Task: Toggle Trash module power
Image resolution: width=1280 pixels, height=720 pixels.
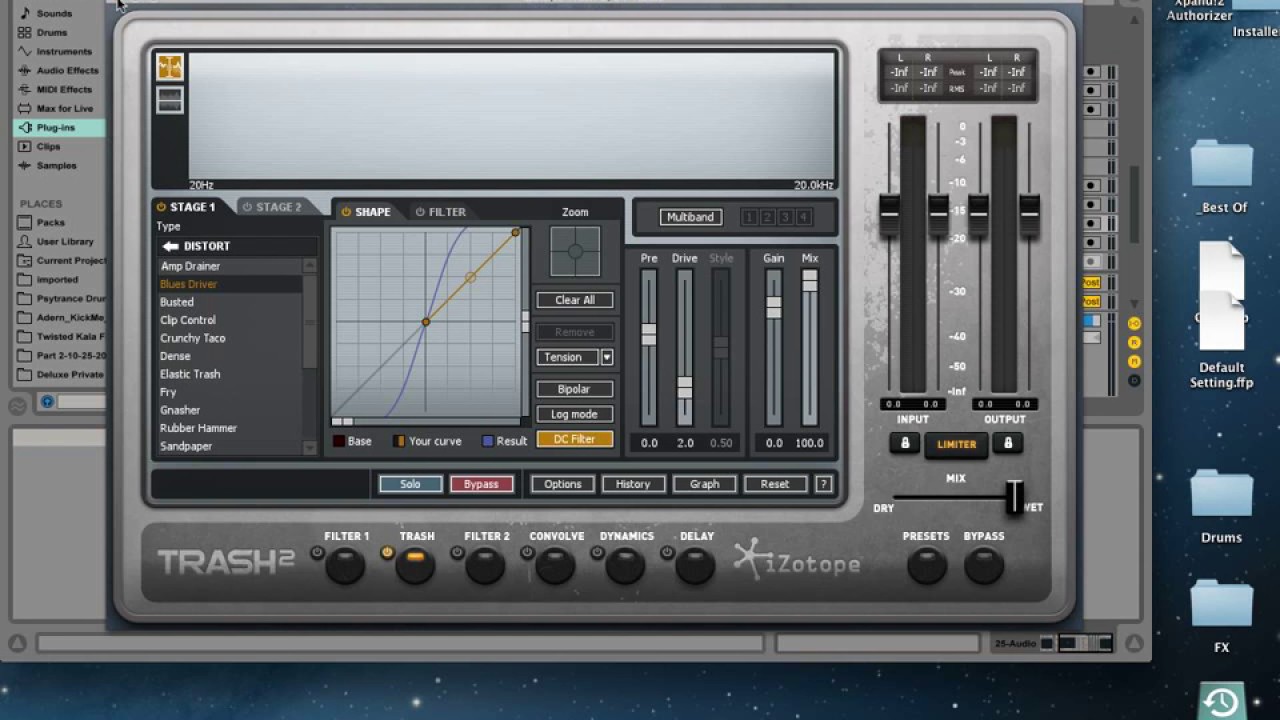Action: [387, 552]
